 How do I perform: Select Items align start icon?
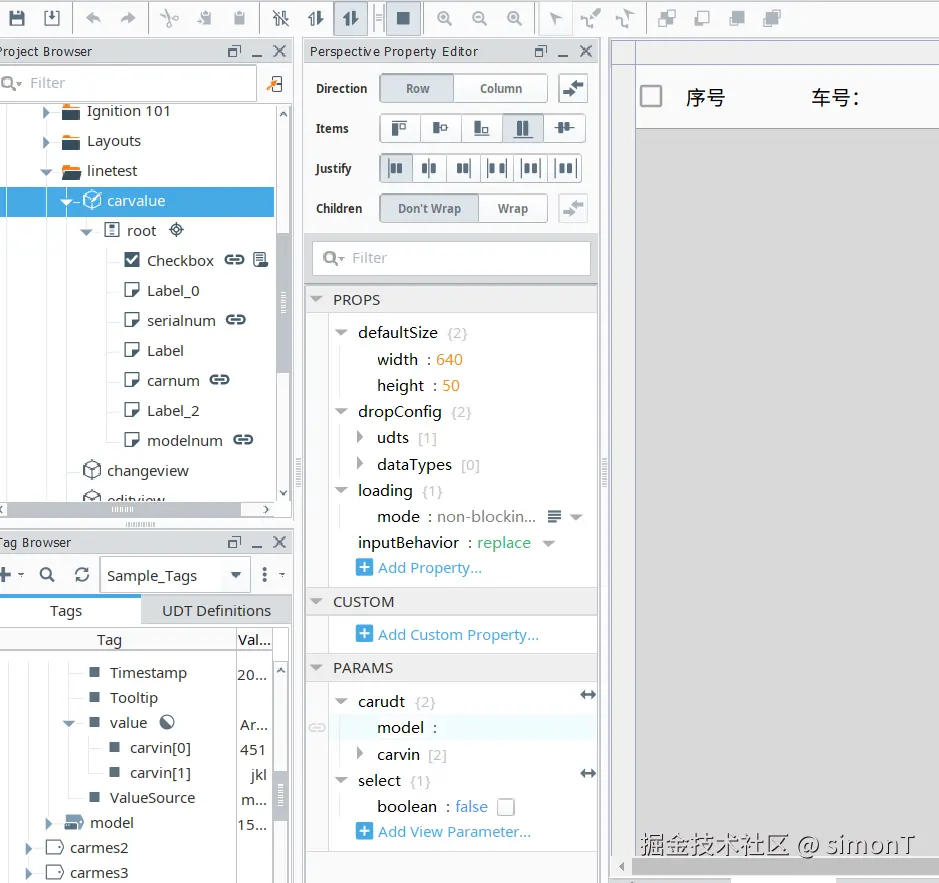tap(399, 128)
